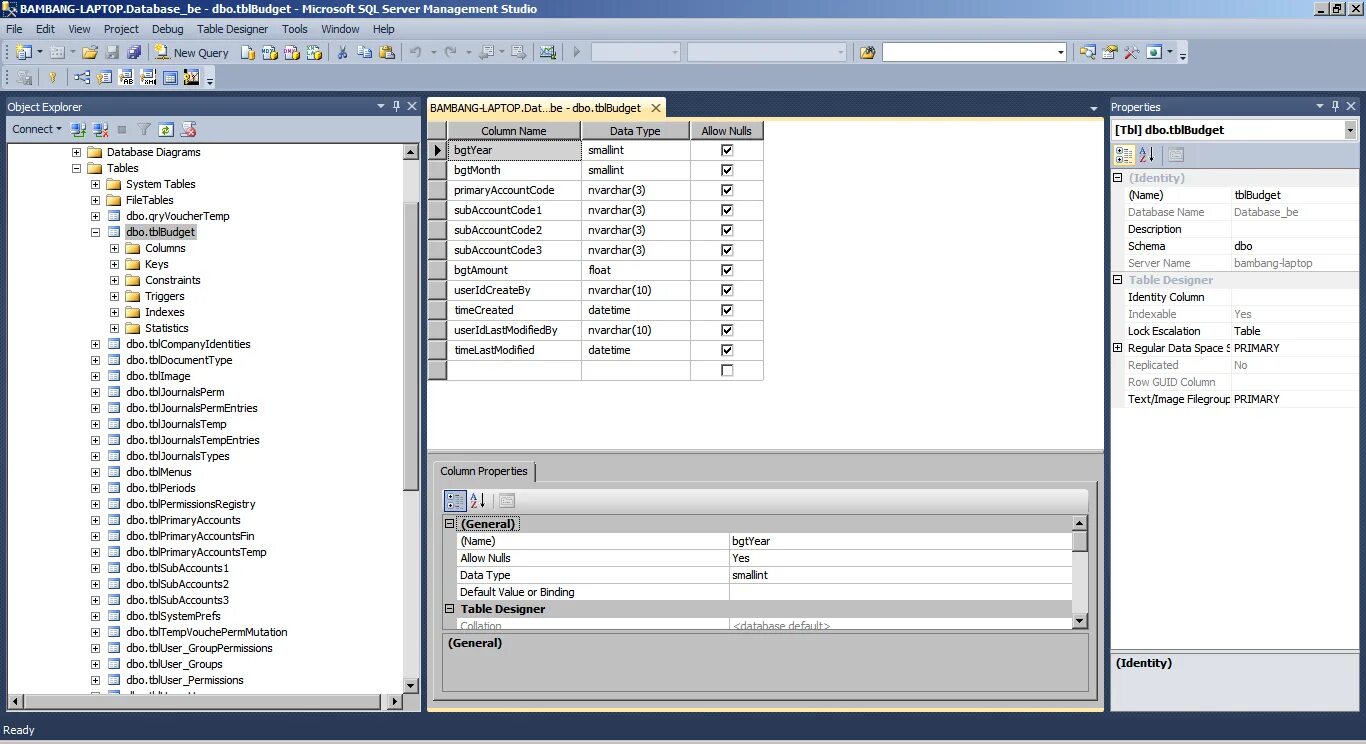Open the Debug menu
This screenshot has width=1366, height=744.
(168, 29)
